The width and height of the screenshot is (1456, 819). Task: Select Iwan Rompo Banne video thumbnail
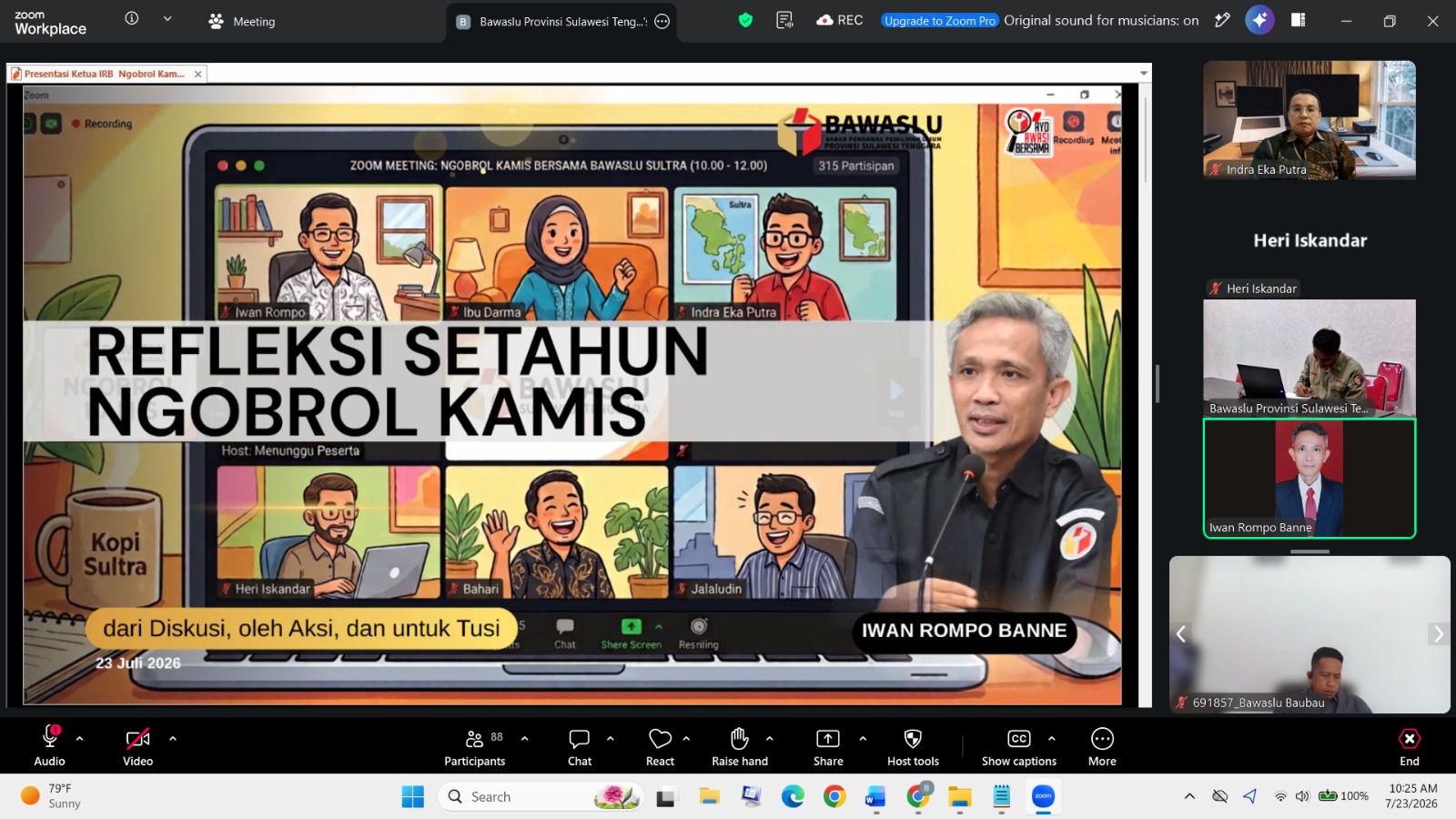point(1309,478)
